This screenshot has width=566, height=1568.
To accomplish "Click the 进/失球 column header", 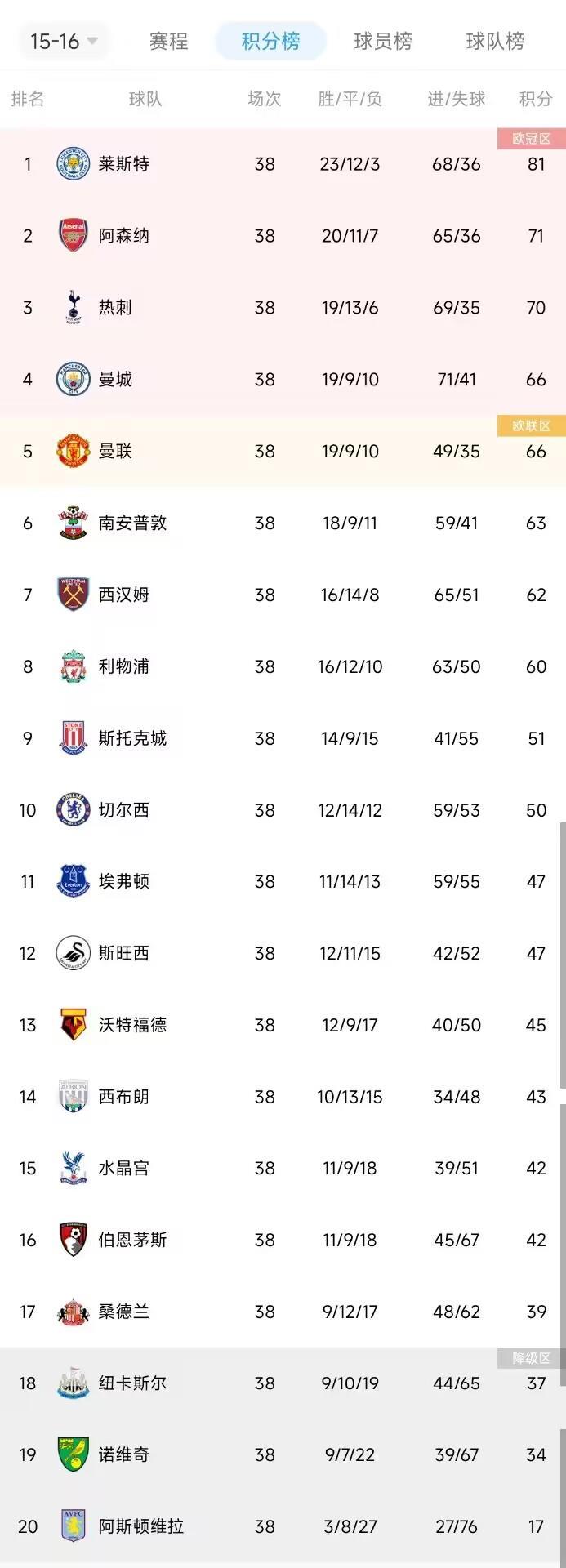I will (x=456, y=100).
